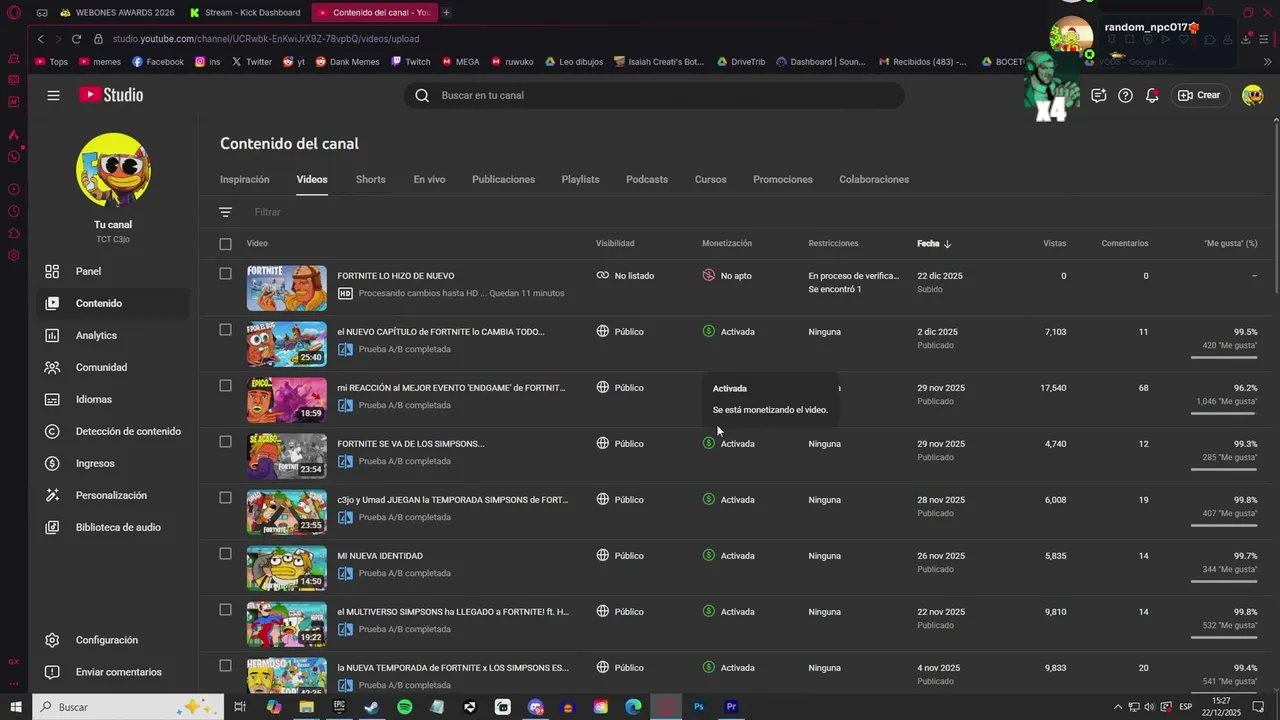This screenshot has width=1280, height=720.
Task: Open thumbnail of el NUEVO CAPÍTULO video
Action: (x=287, y=343)
